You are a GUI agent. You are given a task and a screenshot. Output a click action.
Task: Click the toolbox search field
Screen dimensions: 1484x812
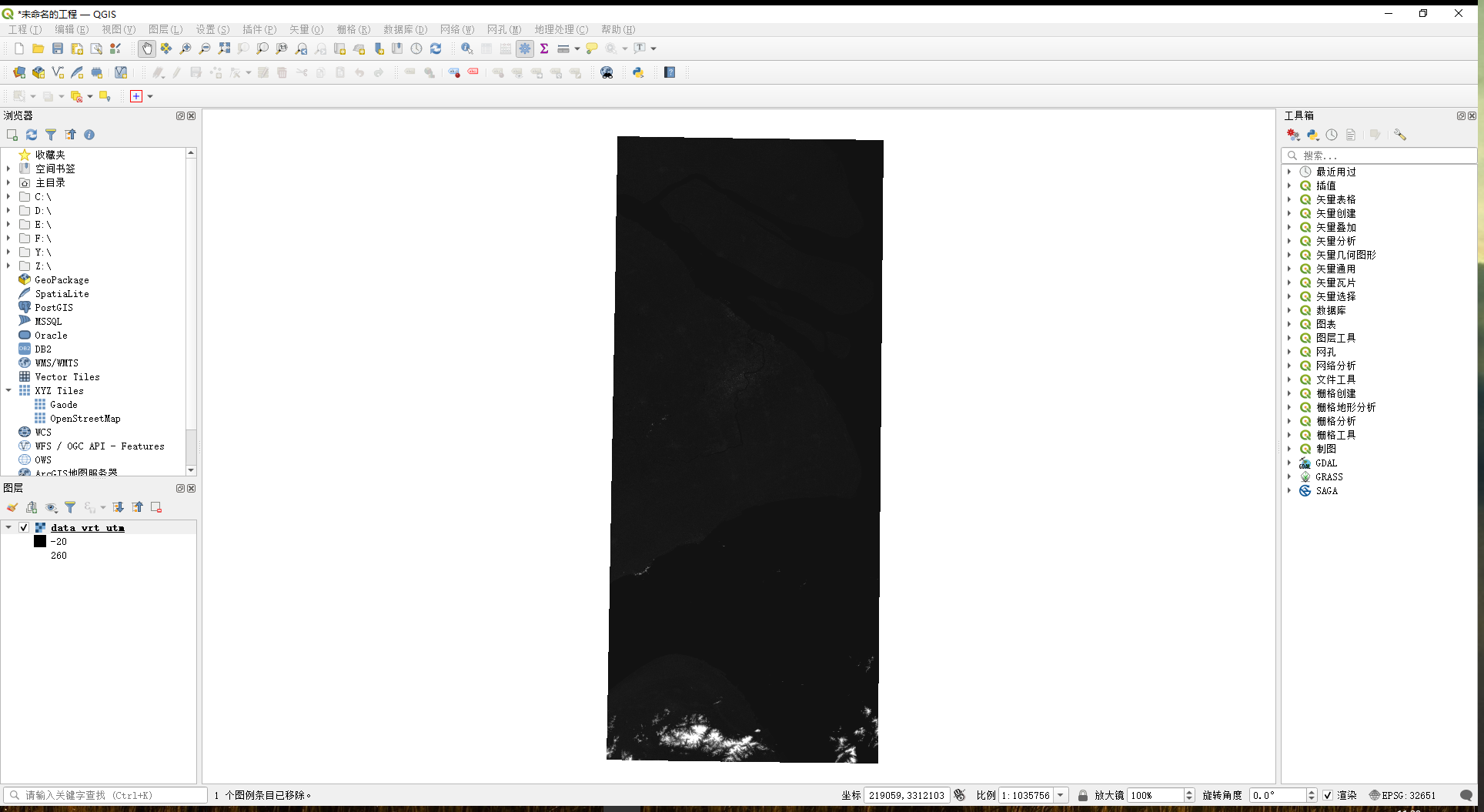click(1379, 155)
